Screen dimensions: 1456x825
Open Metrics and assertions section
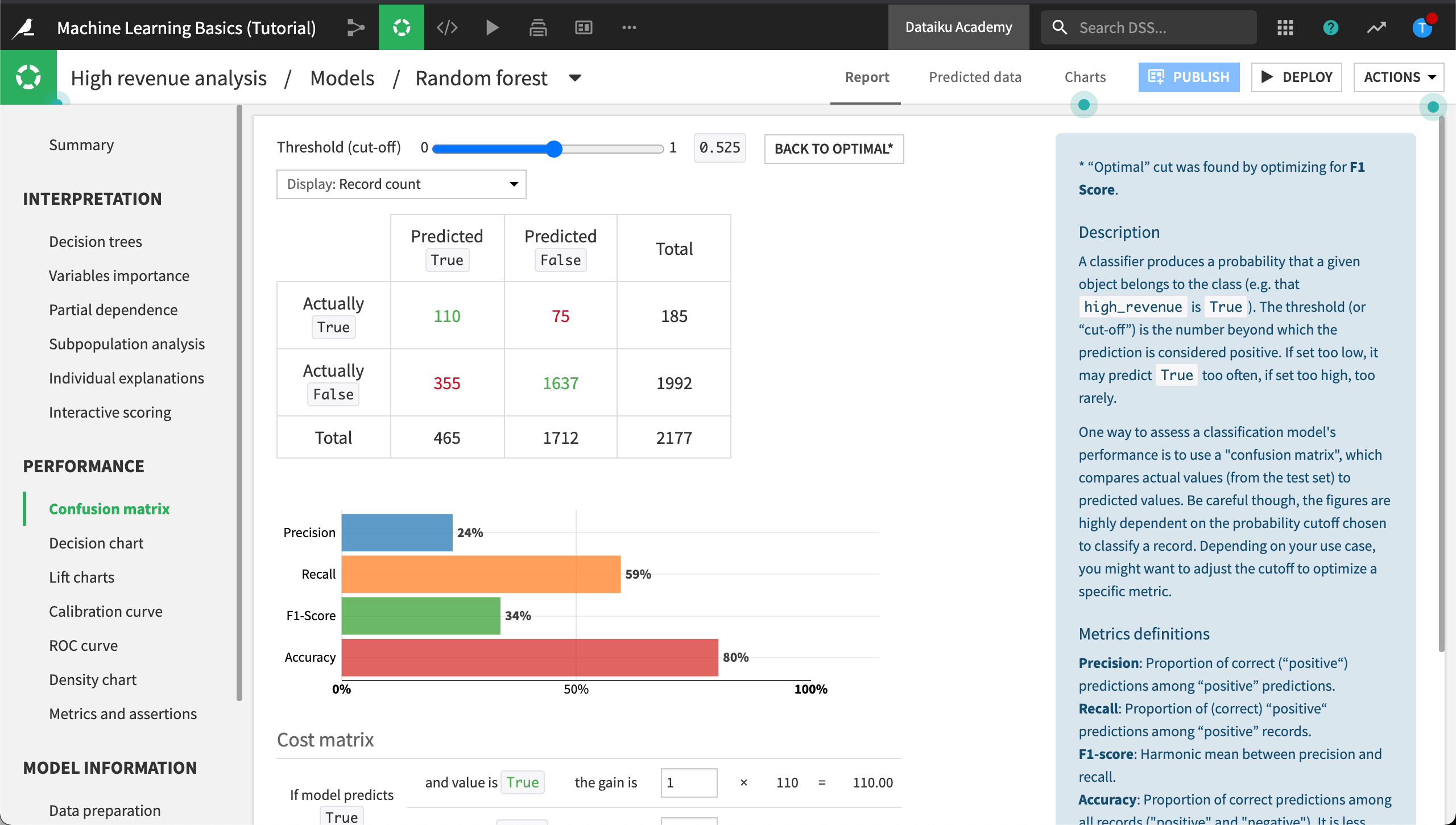click(x=123, y=714)
